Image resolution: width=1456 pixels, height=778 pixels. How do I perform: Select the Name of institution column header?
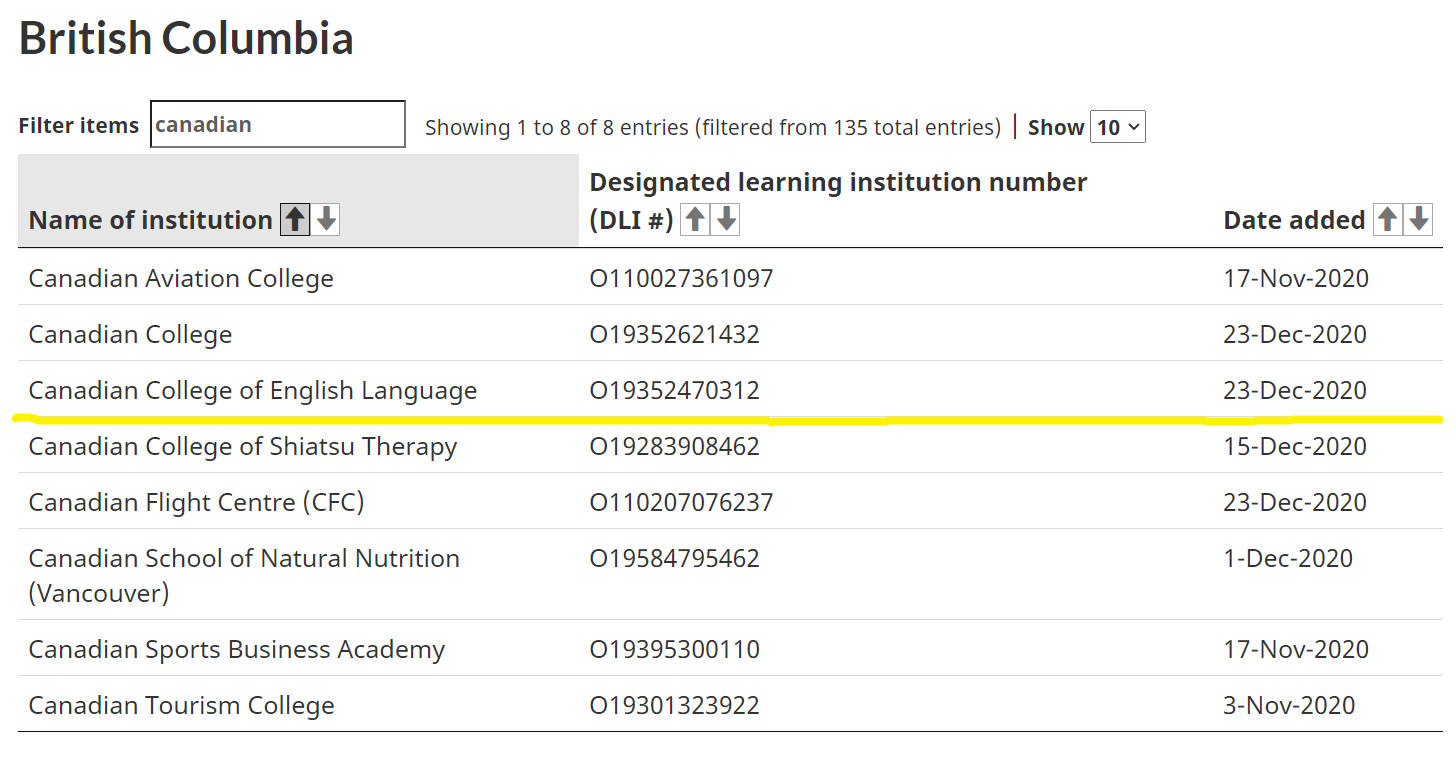(150, 220)
